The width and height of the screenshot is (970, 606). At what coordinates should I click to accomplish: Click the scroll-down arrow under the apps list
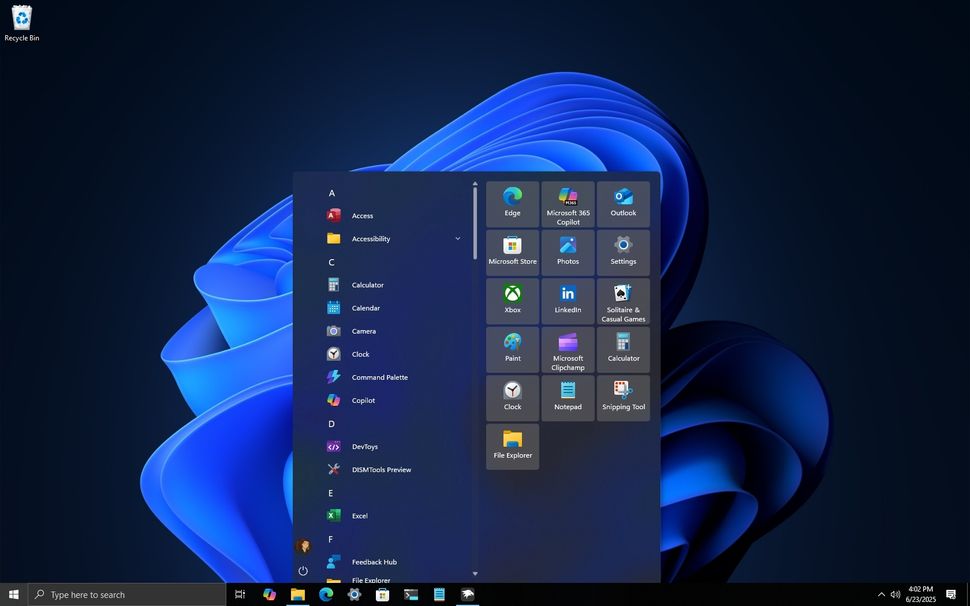(475, 573)
